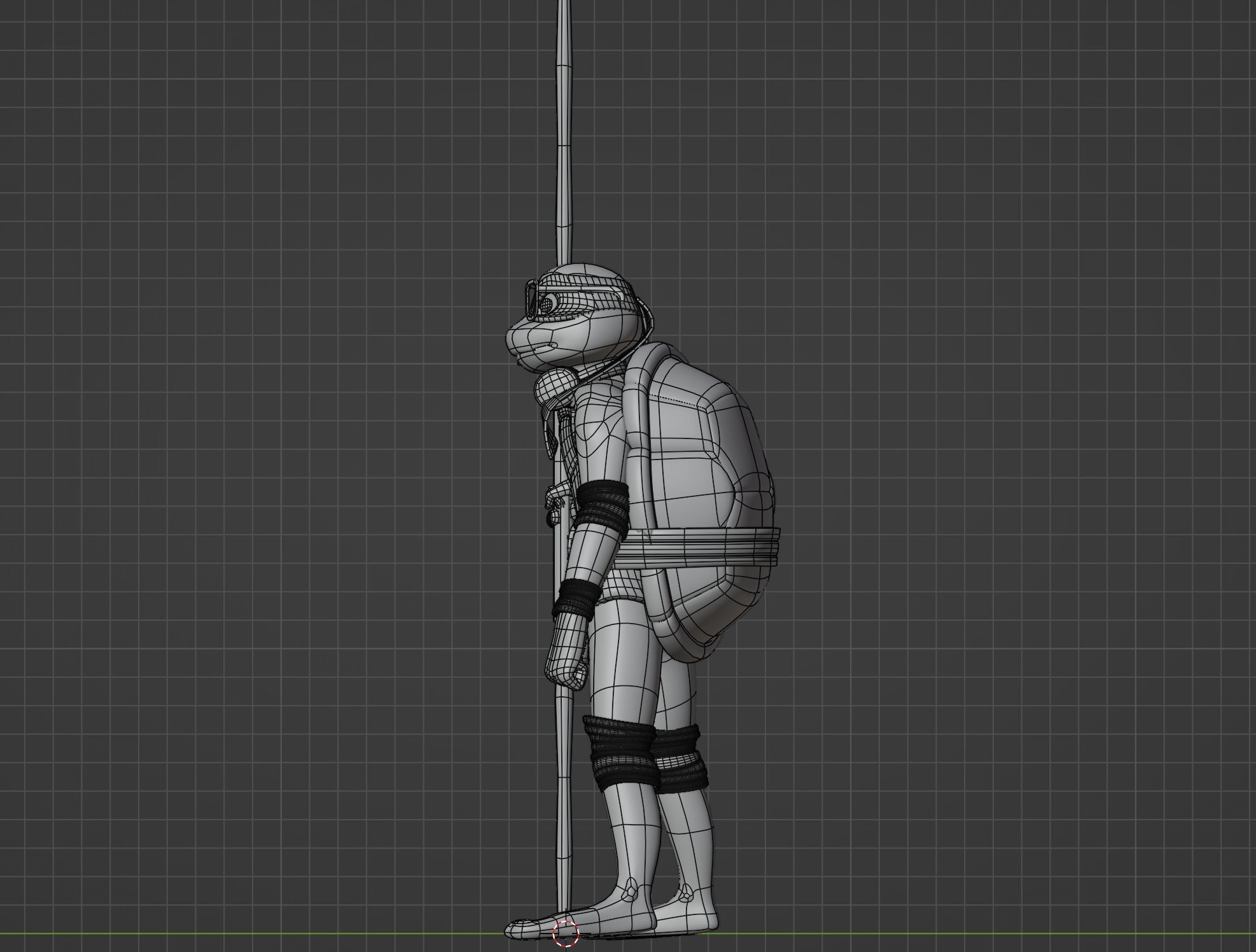This screenshot has width=1256, height=952.
Task: Select the belt around the shell
Action: [698, 549]
